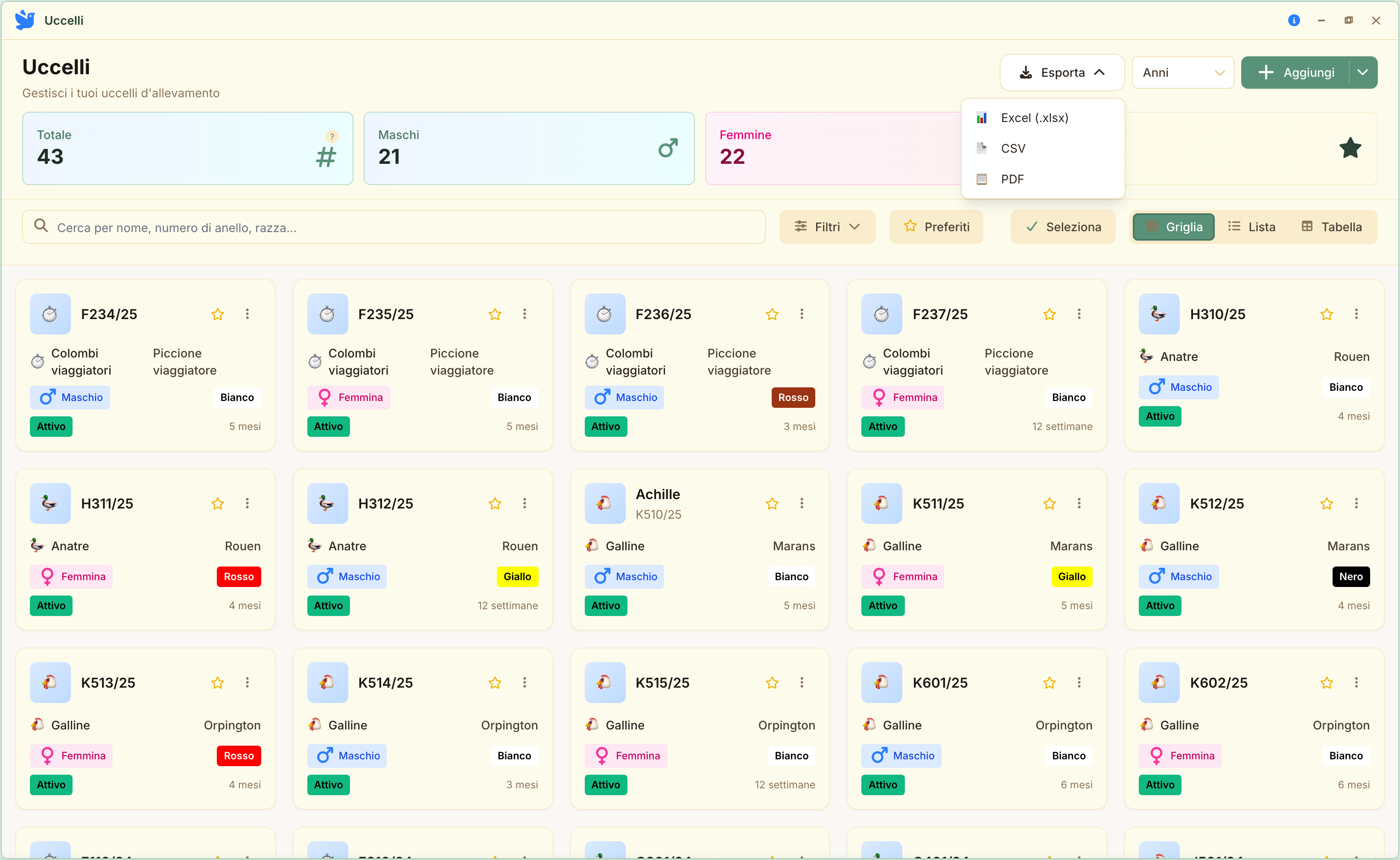The height and width of the screenshot is (860, 1400).
Task: Switch to Tabella view
Action: (1332, 227)
